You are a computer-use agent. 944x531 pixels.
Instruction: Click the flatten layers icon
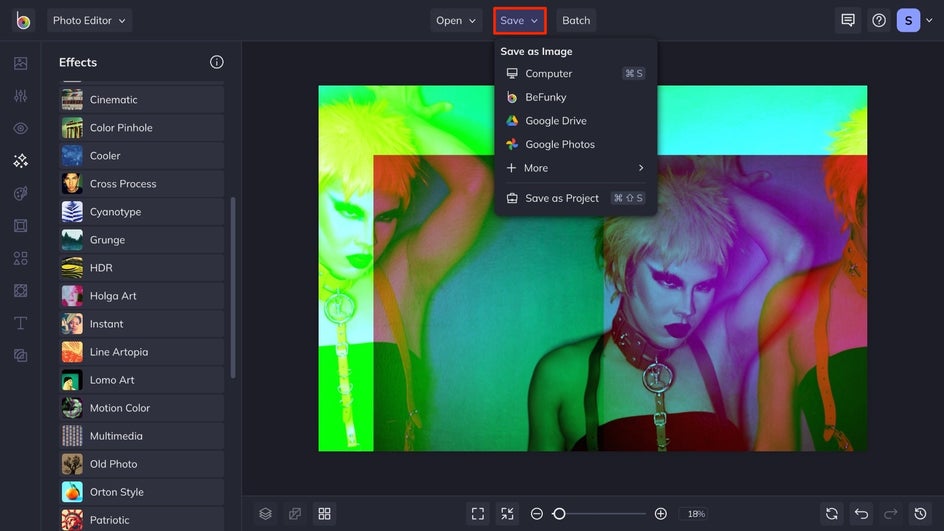295,514
